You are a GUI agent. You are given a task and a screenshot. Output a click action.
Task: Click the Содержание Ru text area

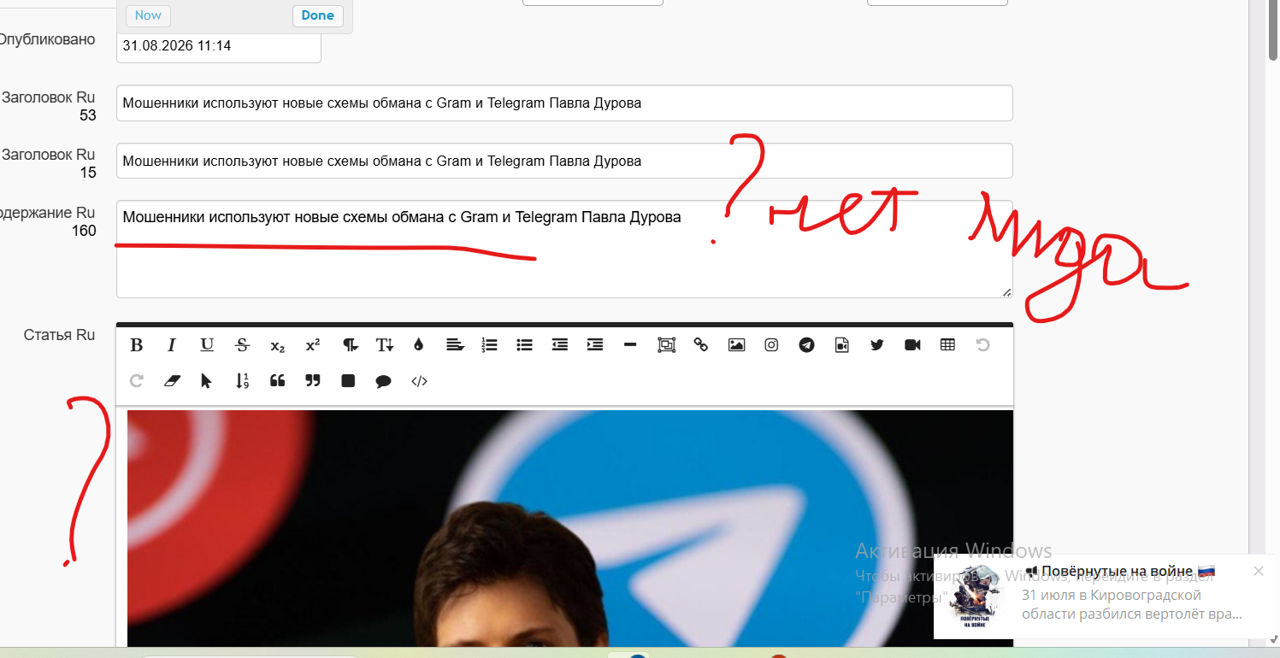564,249
